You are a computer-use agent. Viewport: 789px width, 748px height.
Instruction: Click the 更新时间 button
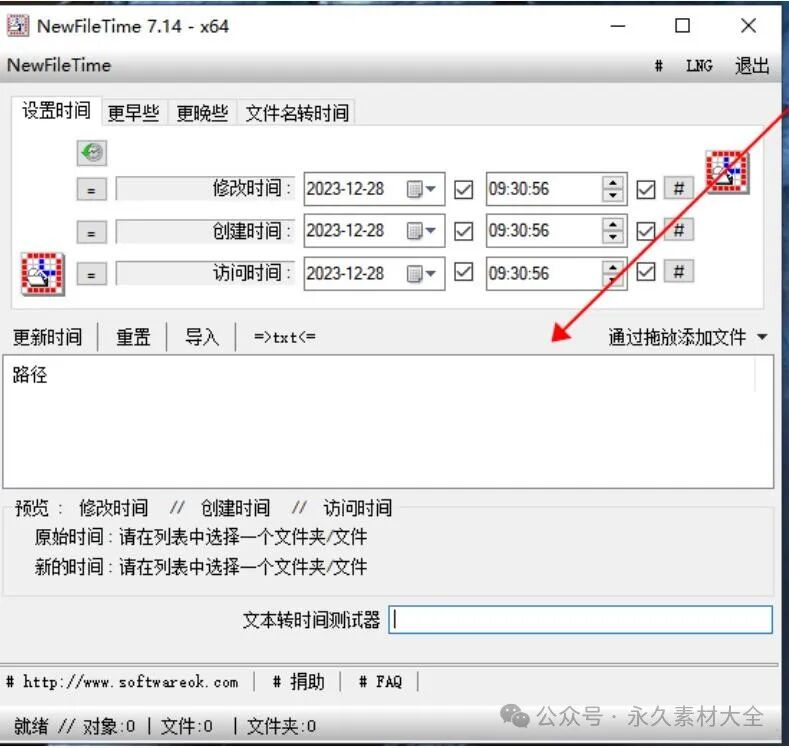tap(47, 337)
